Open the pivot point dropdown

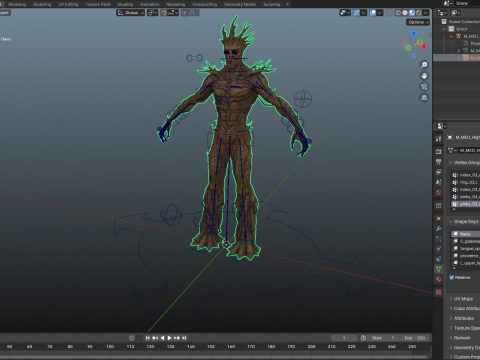pos(153,13)
